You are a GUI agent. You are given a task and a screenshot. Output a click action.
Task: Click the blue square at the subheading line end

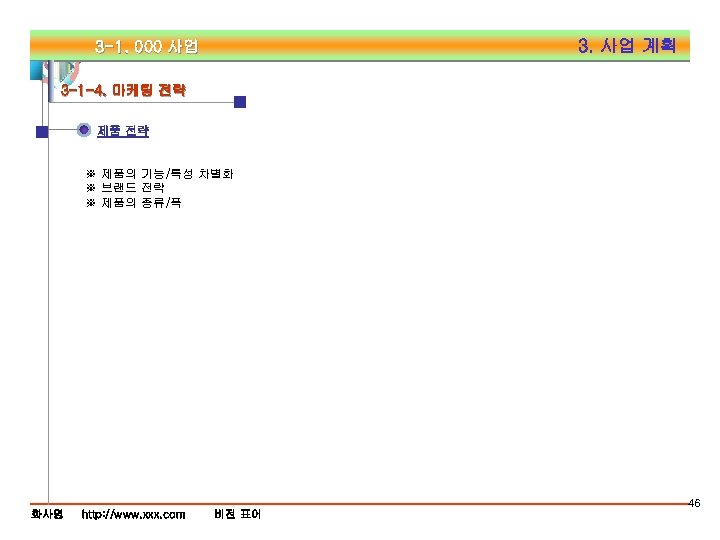tap(240, 102)
